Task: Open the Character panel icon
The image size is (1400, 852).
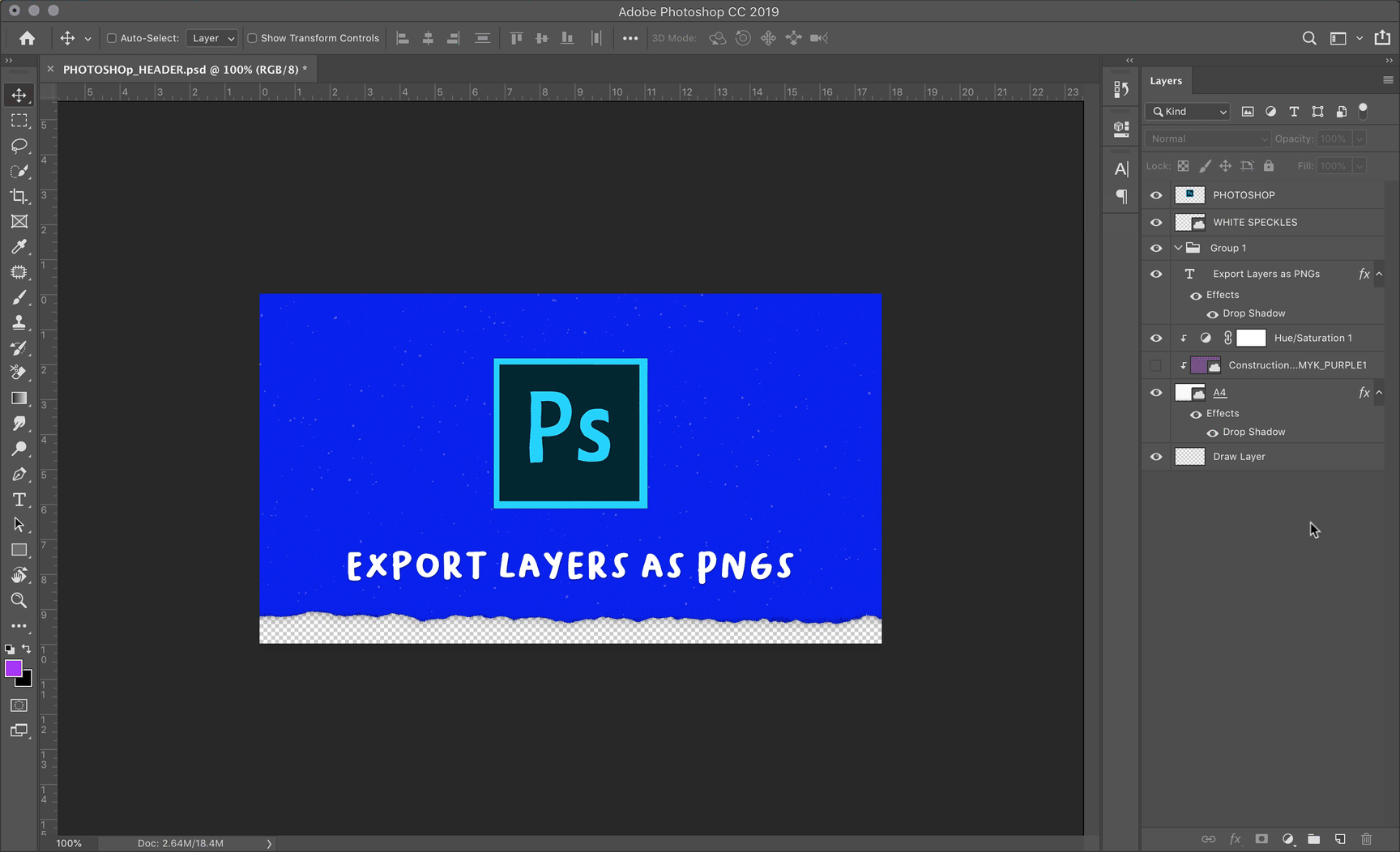Action: pos(1121,169)
